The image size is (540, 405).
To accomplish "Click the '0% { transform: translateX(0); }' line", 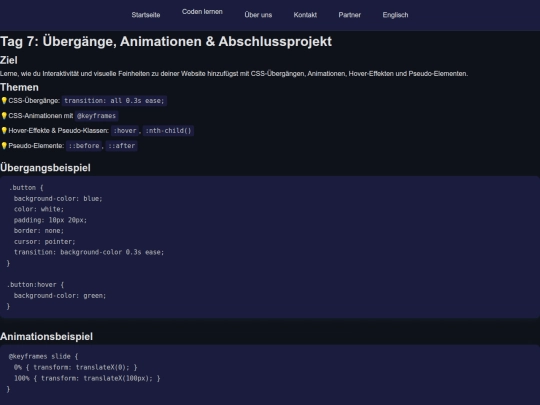I will click(76, 367).
